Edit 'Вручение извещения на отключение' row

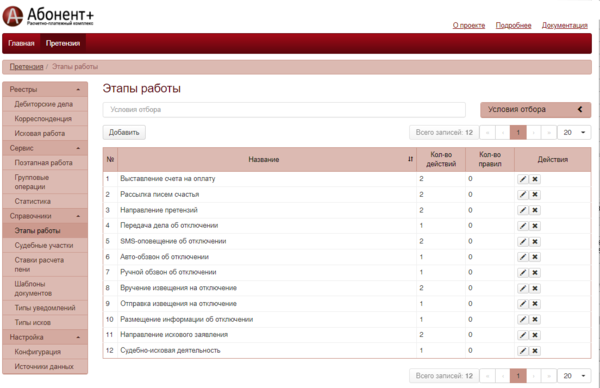(523, 288)
